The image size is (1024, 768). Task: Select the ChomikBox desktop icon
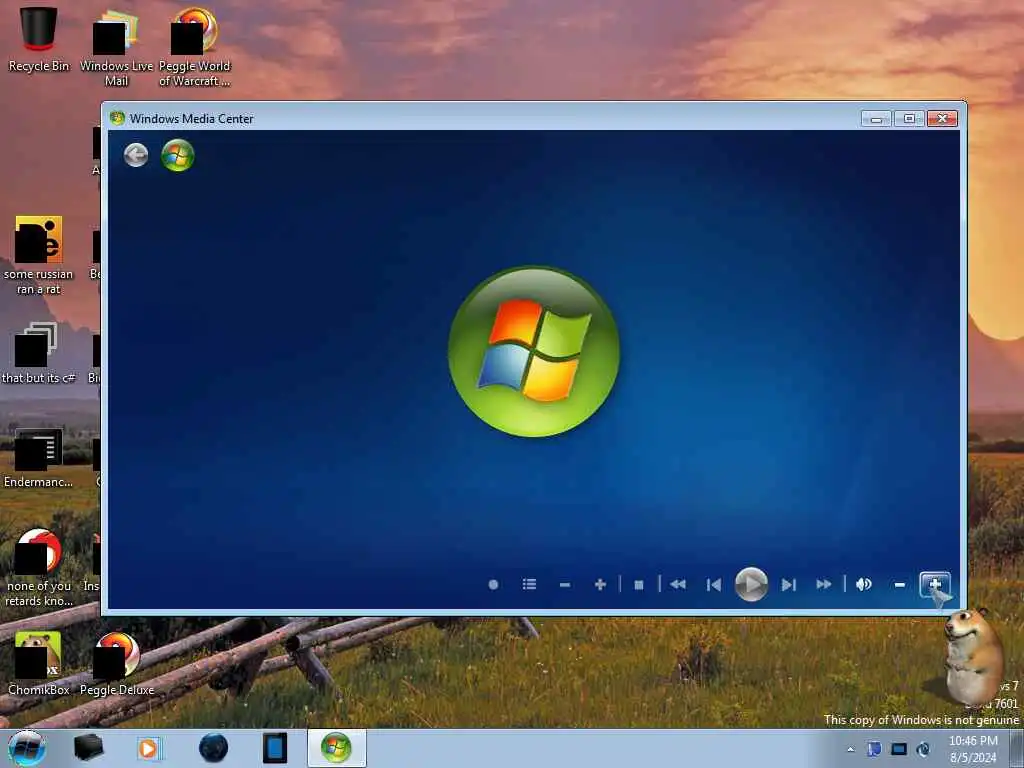[x=39, y=663]
